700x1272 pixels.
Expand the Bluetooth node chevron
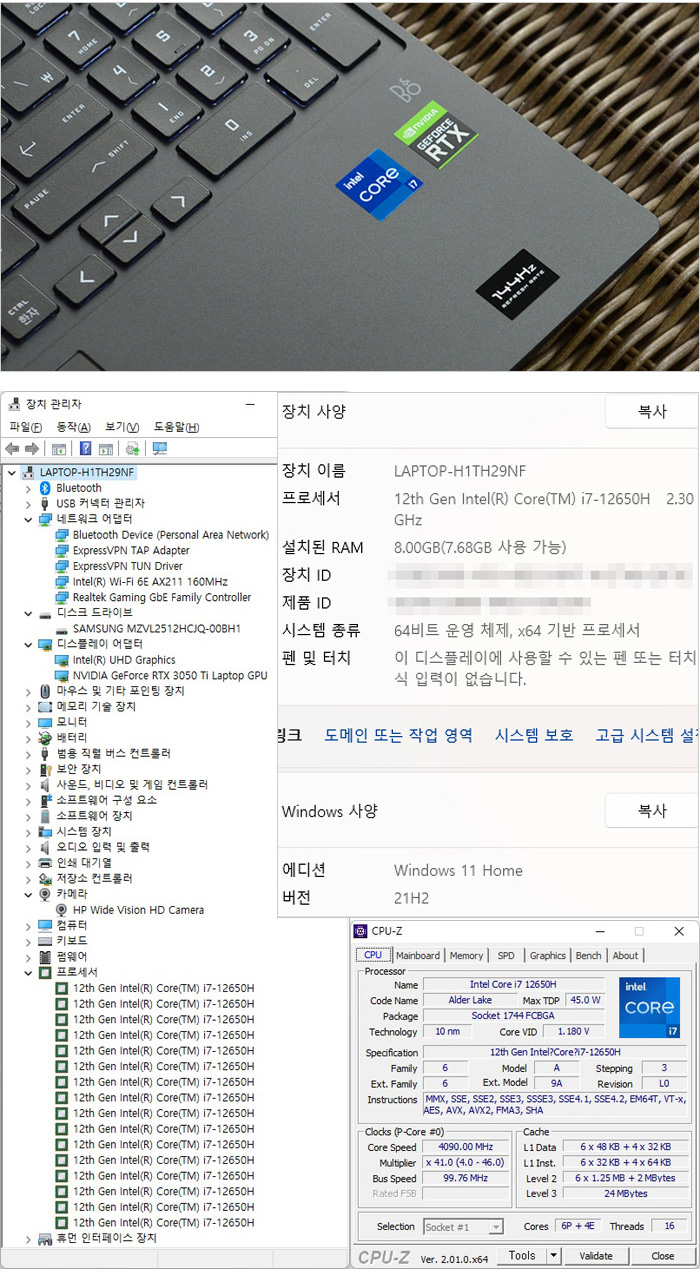[28, 488]
